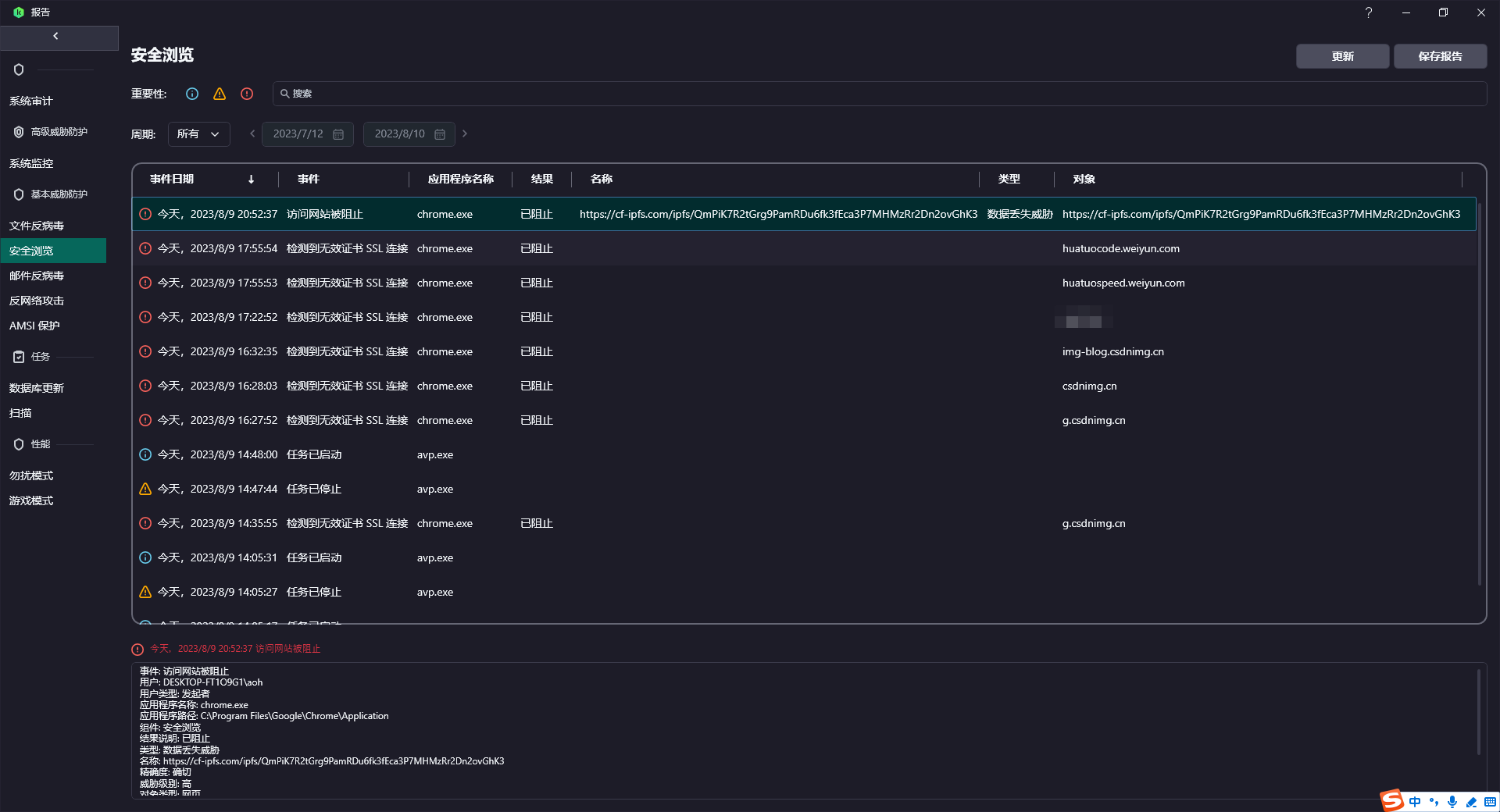This screenshot has width=1500, height=812.
Task: Click the 保存报告 button
Action: 1440,56
